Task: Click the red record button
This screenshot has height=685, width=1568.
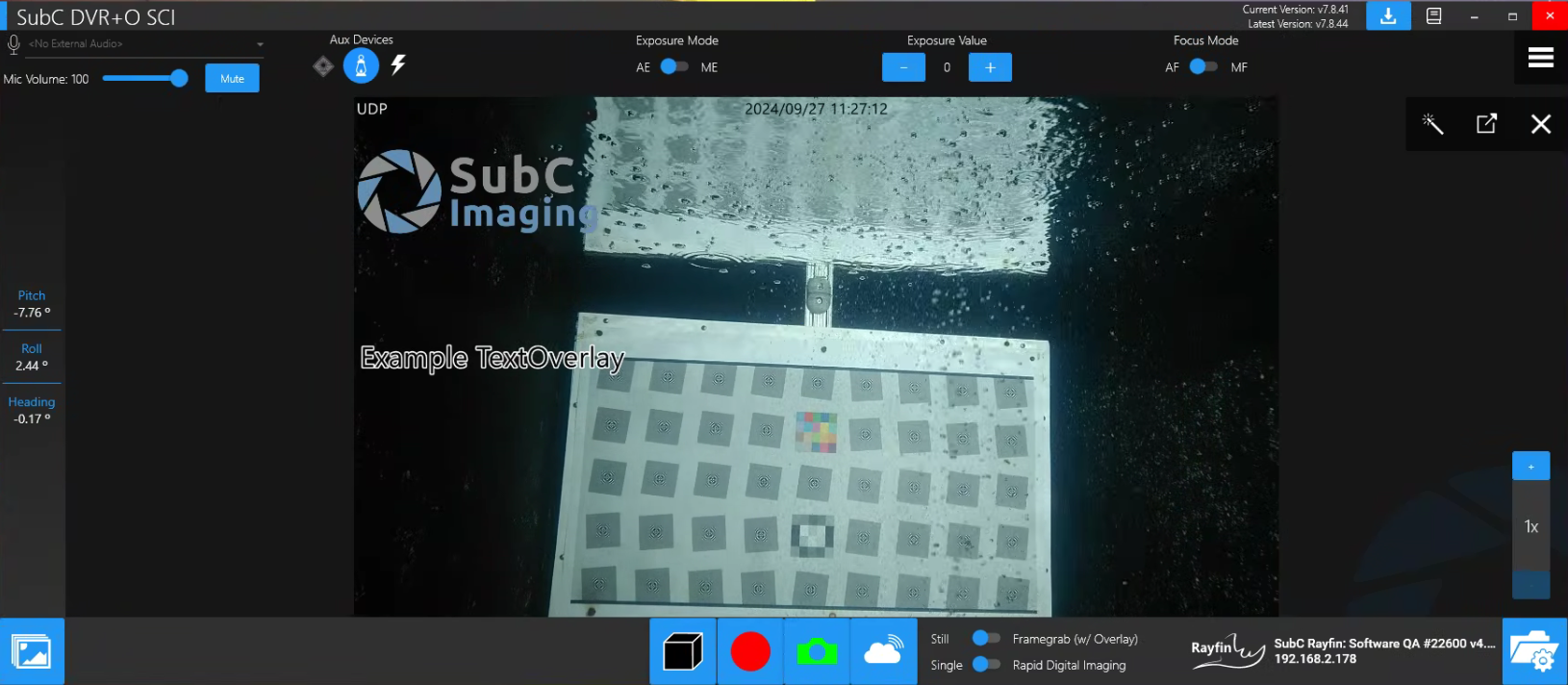Action: 749,651
